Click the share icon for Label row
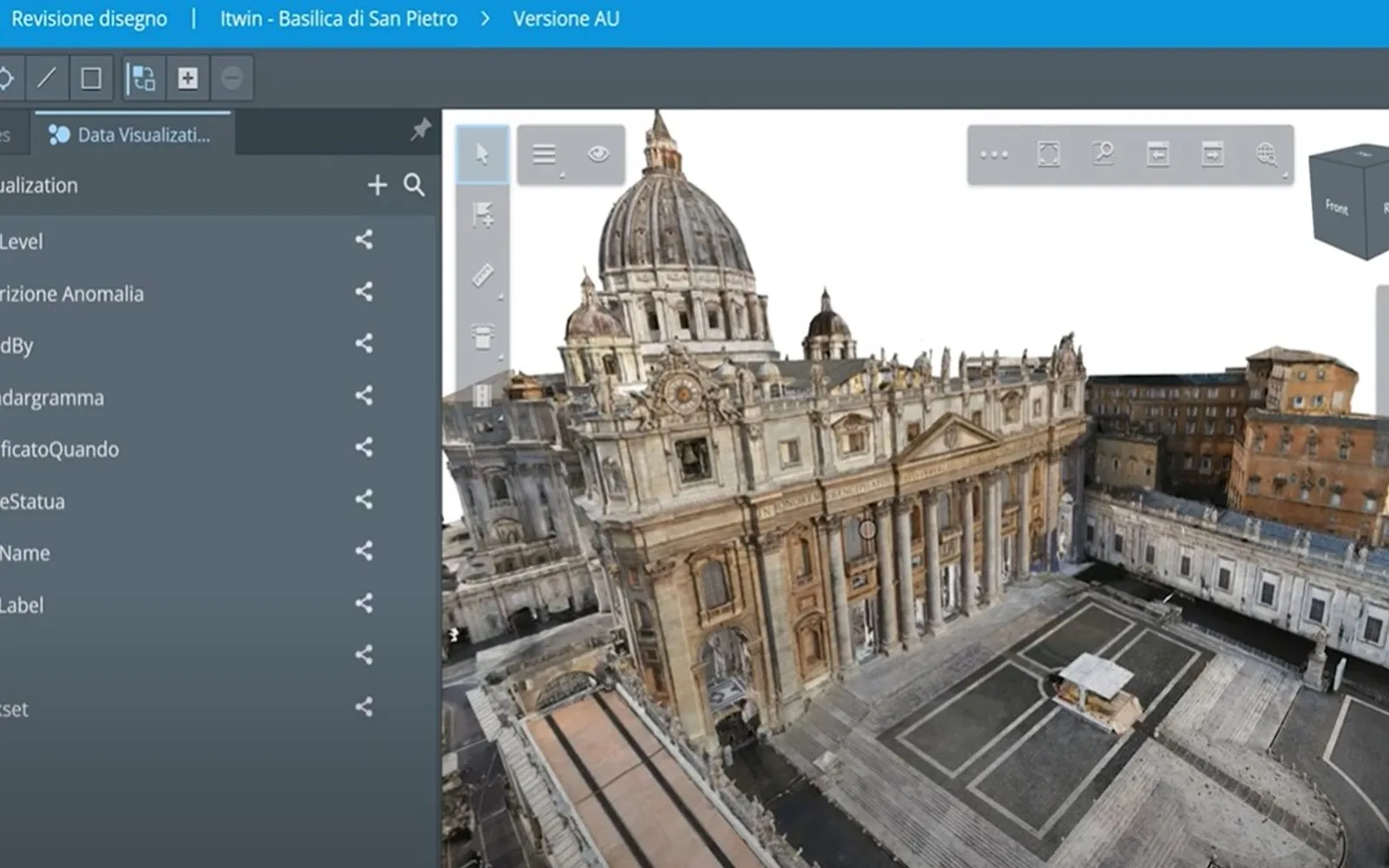1389x868 pixels. [x=364, y=603]
